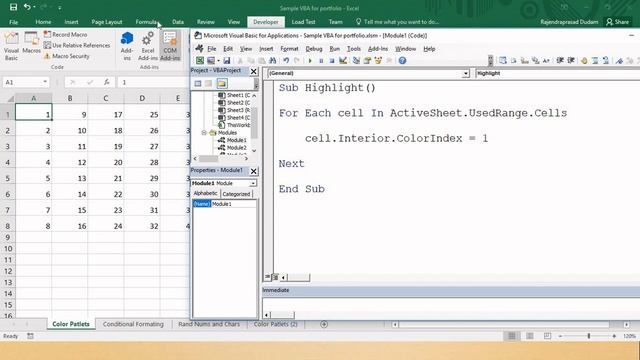Switch to Categorized properties tab
This screenshot has height=360, width=640.
pyautogui.click(x=236, y=194)
